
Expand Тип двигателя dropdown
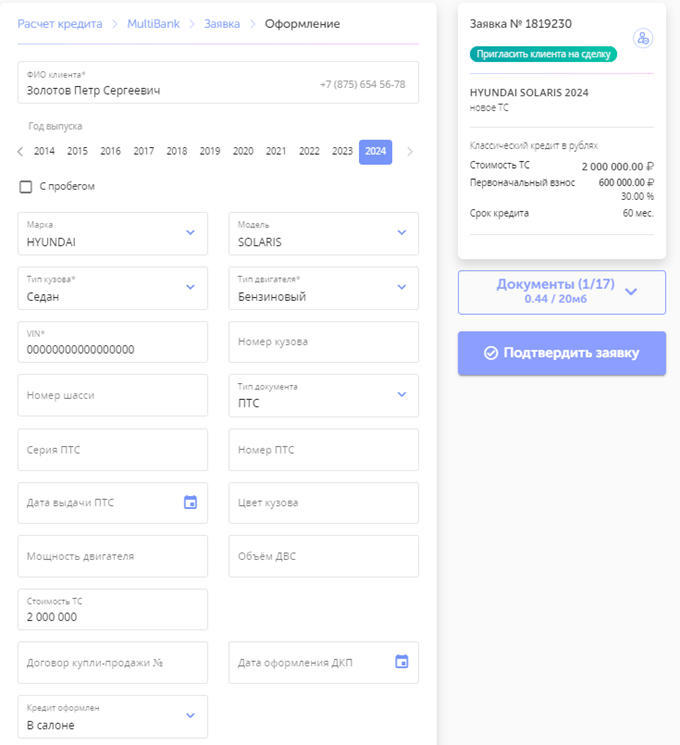pyautogui.click(x=401, y=287)
